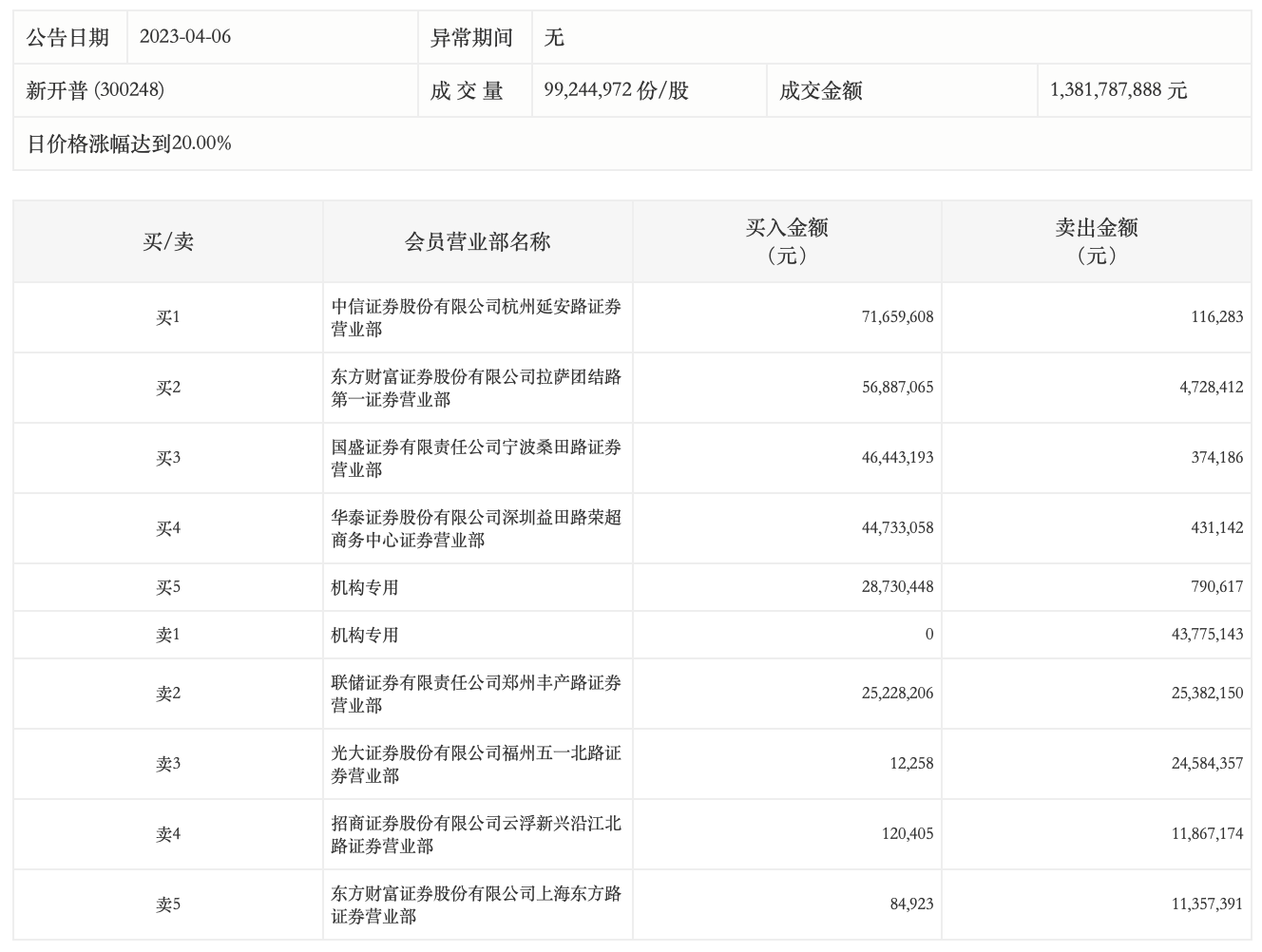This screenshot has height=952, width=1262.
Task: Click the 公告日期 label
Action: (67, 37)
